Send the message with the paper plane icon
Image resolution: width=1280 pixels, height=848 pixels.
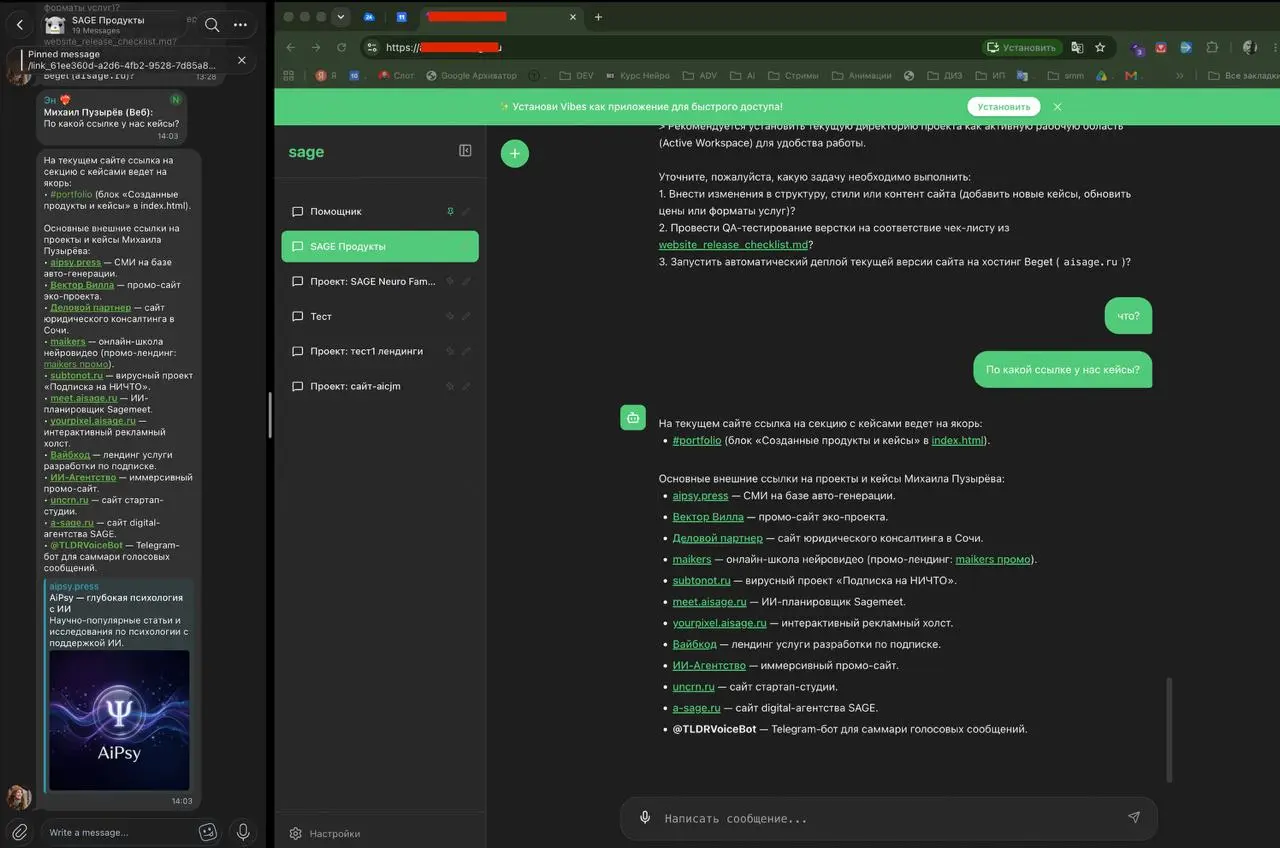1134,817
